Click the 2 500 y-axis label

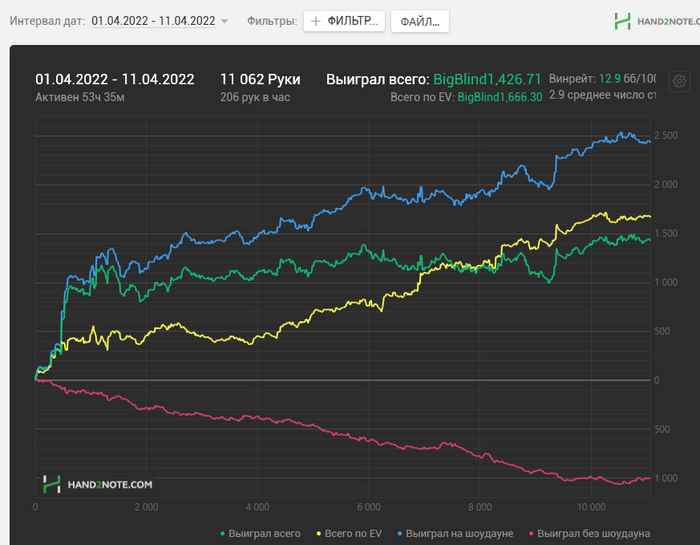point(666,135)
